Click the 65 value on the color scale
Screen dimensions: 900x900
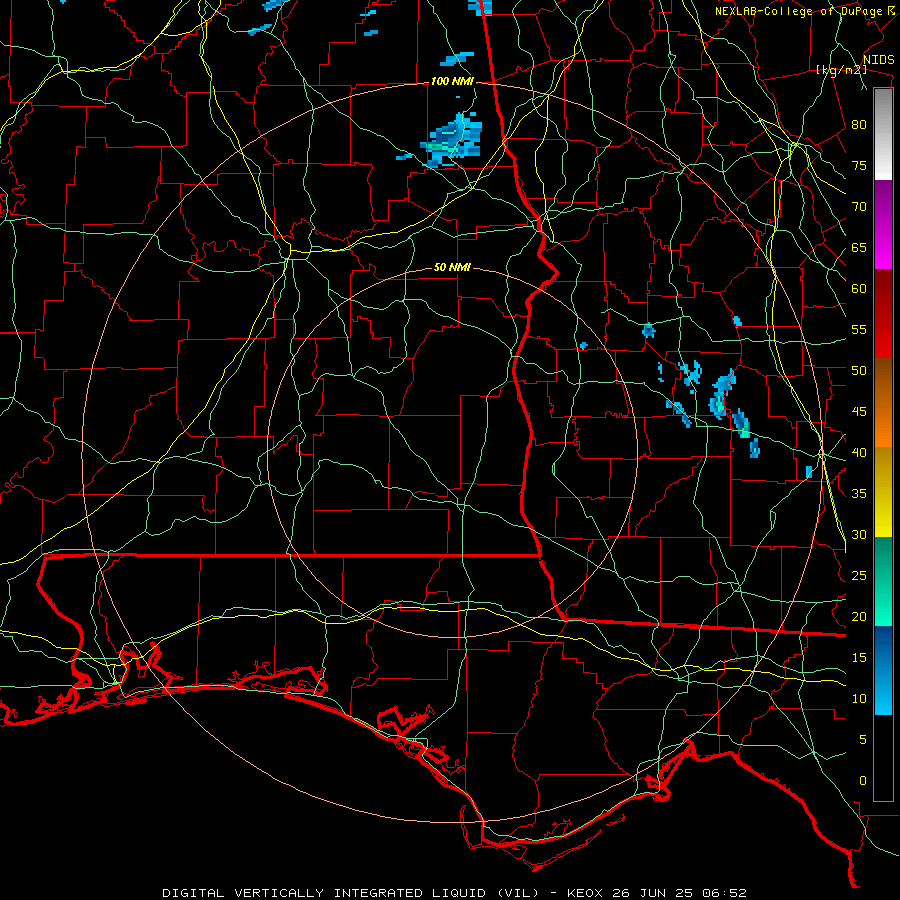pyautogui.click(x=859, y=247)
